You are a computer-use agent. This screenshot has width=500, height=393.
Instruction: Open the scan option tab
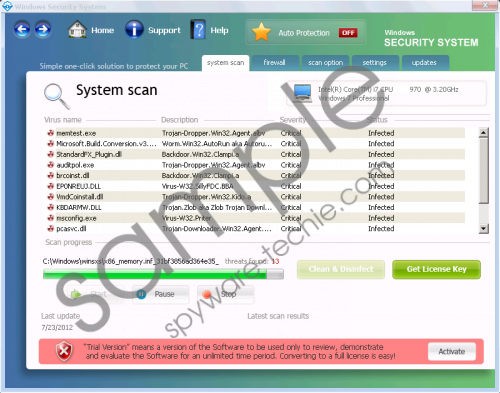tap(325, 63)
